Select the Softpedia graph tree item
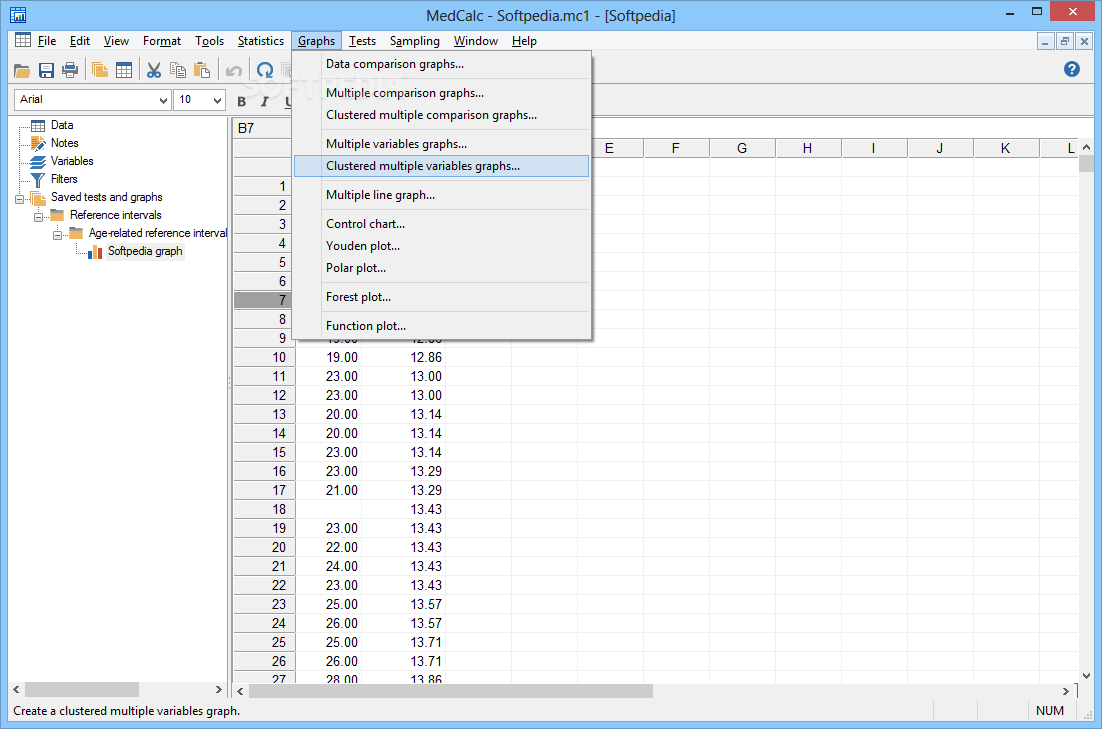This screenshot has height=729, width=1102. (145, 251)
